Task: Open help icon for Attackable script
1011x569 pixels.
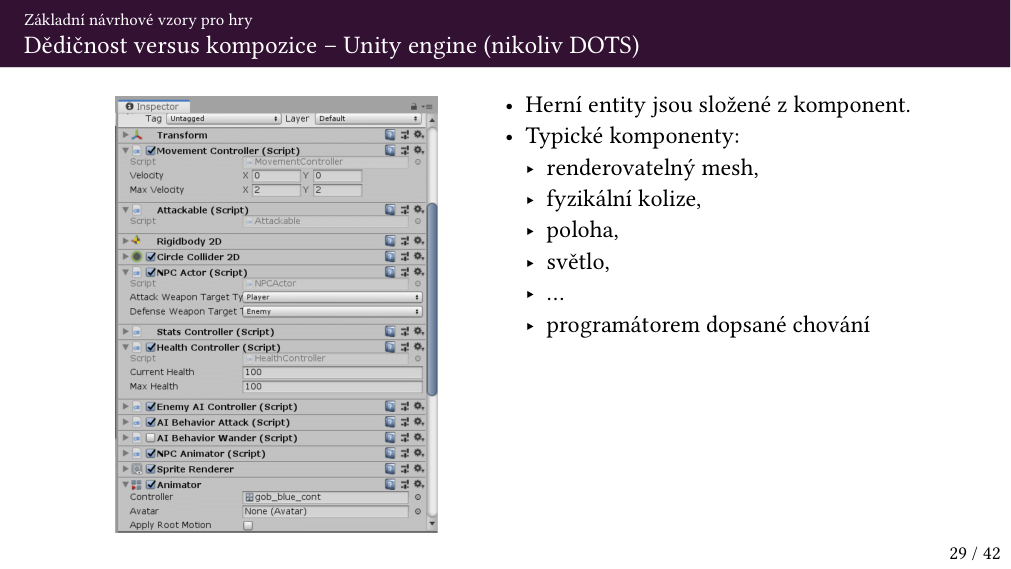Action: [390, 210]
